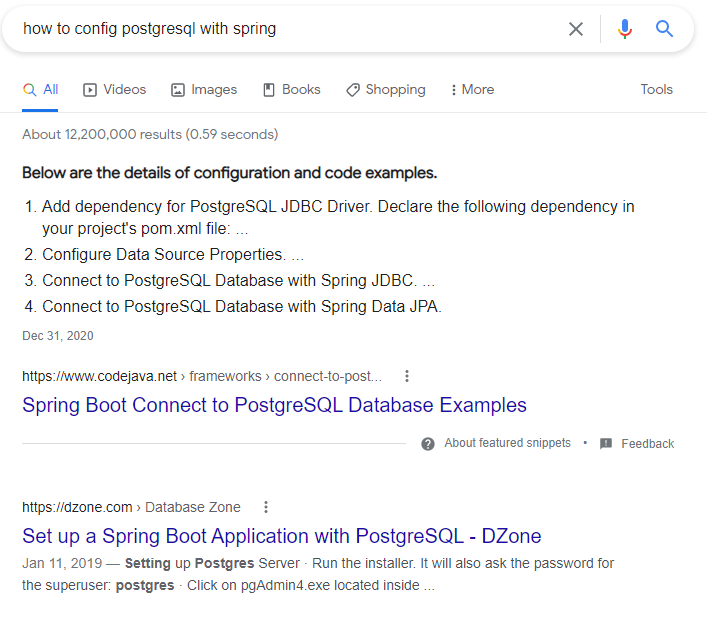Click the blue magnifier search icon

pyautogui.click(x=664, y=28)
